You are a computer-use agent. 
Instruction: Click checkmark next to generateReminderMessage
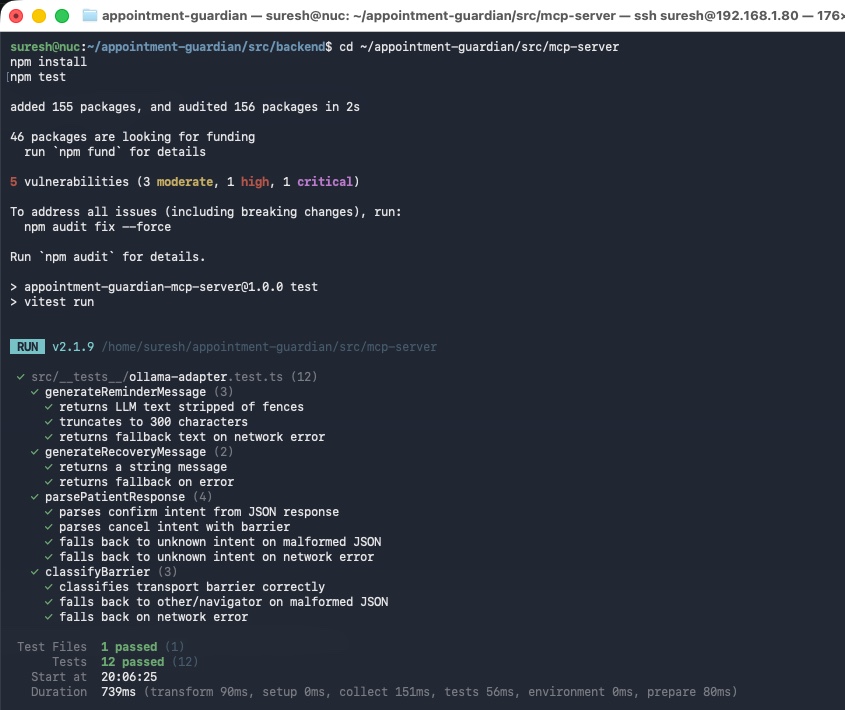pos(35,392)
